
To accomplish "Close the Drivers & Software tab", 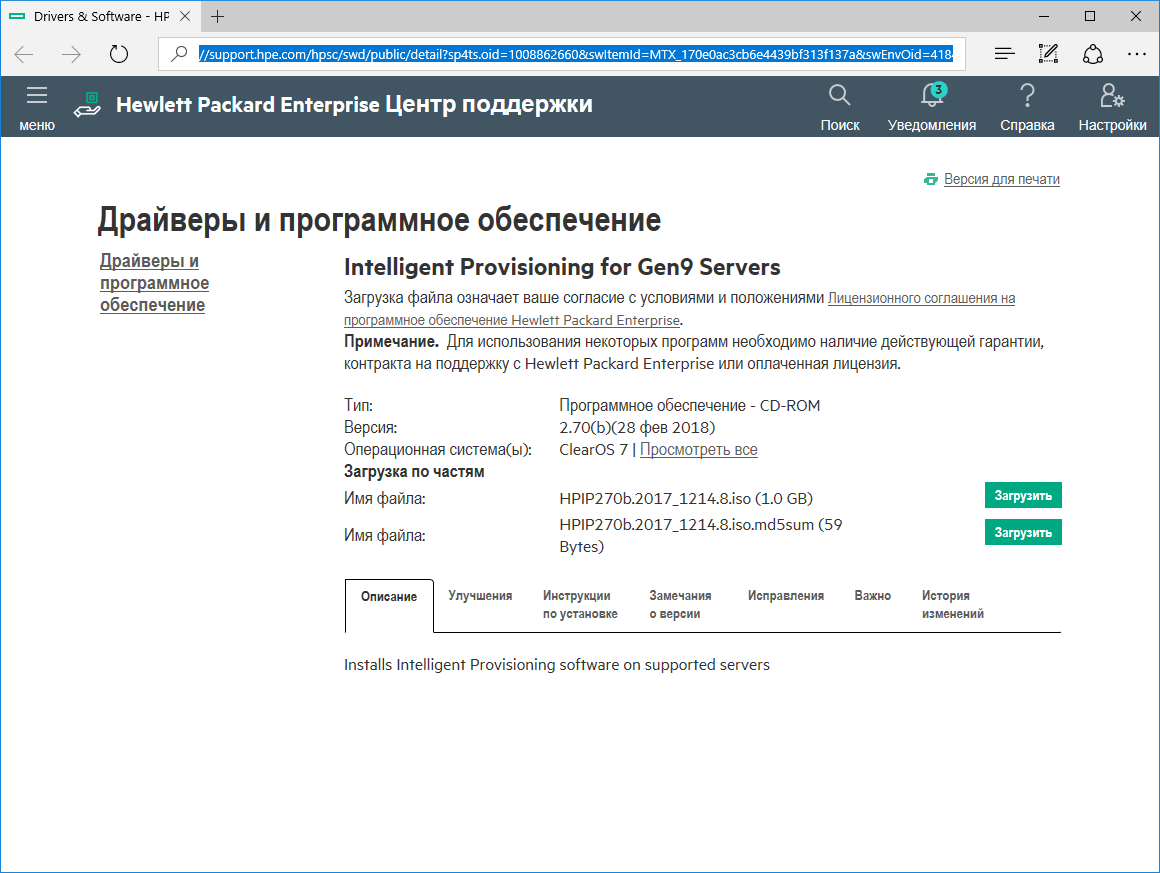I will click(185, 16).
